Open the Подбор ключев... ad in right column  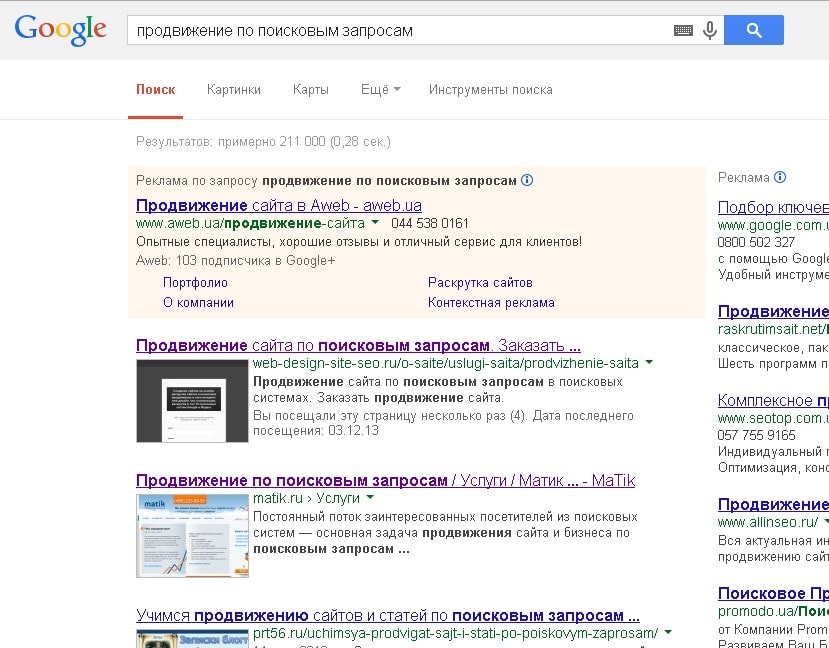coord(773,207)
